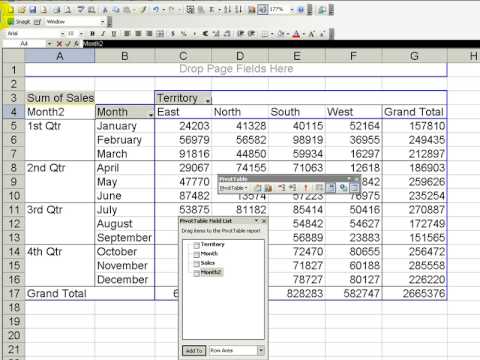
Task: Click the formula bar input
Action: (x=281, y=44)
